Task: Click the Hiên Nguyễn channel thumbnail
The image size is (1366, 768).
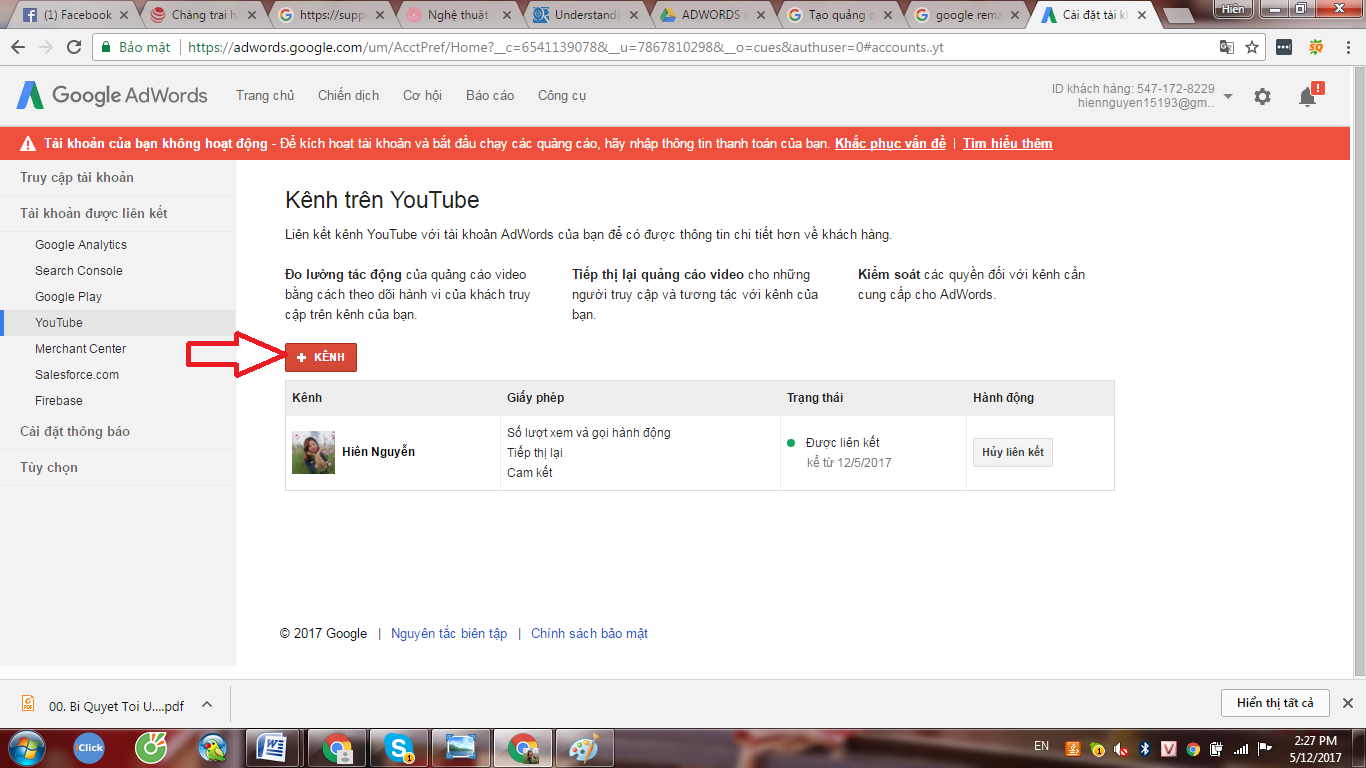Action: 313,452
